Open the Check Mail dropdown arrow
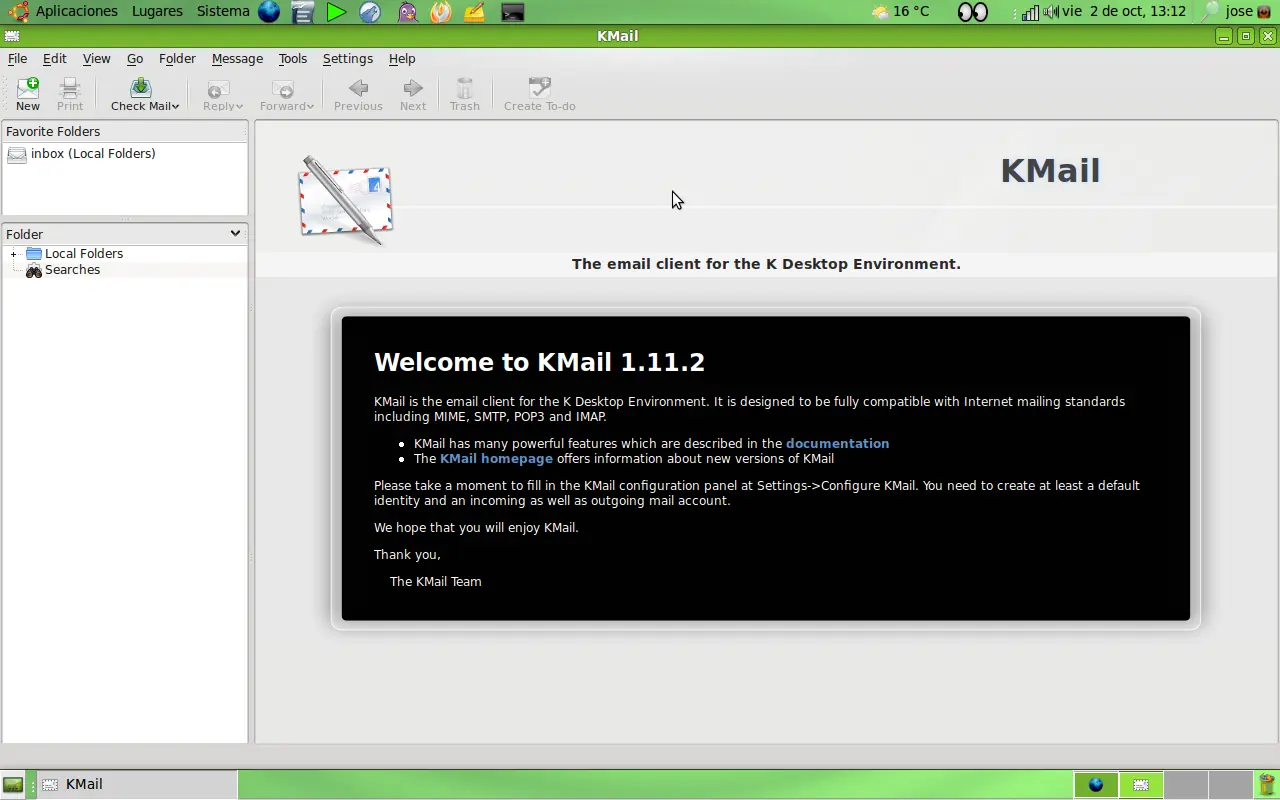 175,106
